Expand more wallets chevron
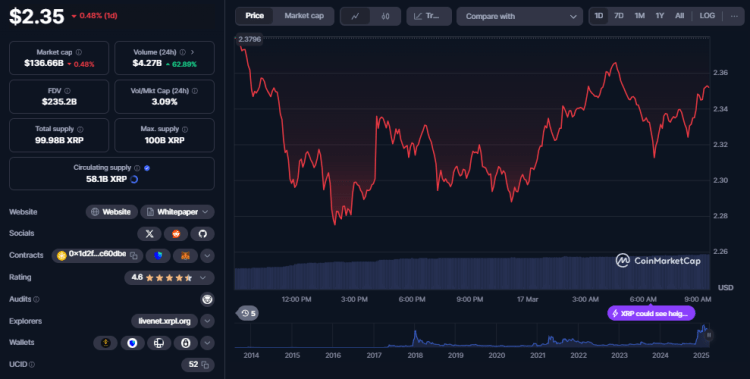This screenshot has width=750, height=379. (x=207, y=343)
